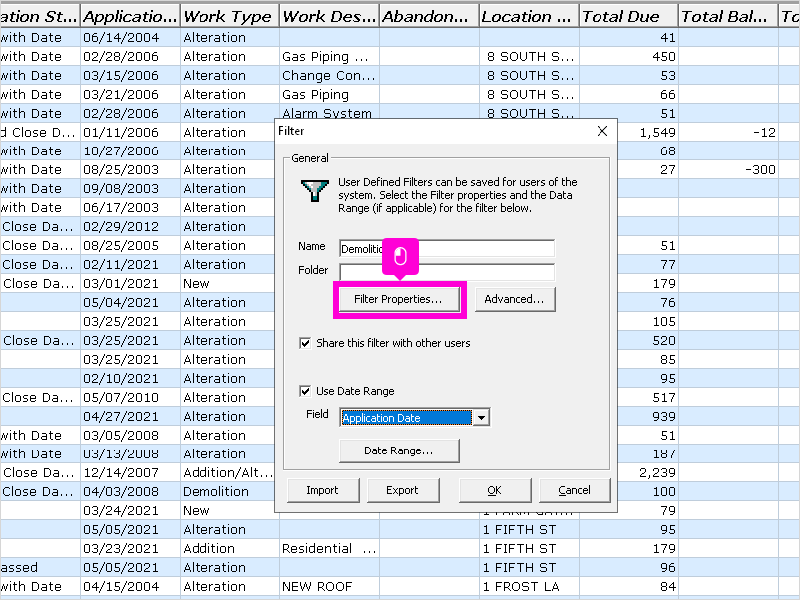The height and width of the screenshot is (600, 800).
Task: Select the NEW ROOF description cell
Action: [x=329, y=587]
